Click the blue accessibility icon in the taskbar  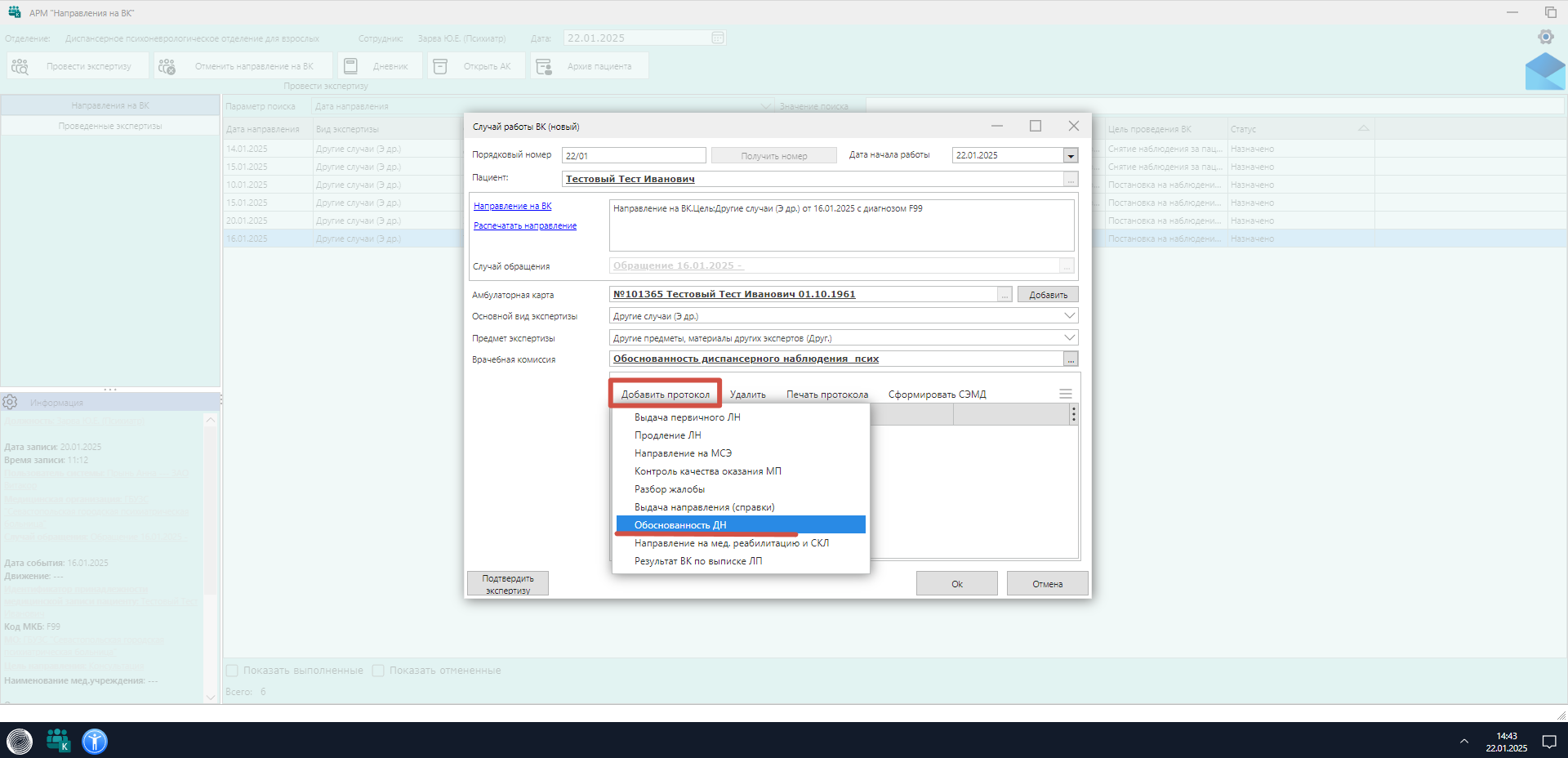point(95,741)
